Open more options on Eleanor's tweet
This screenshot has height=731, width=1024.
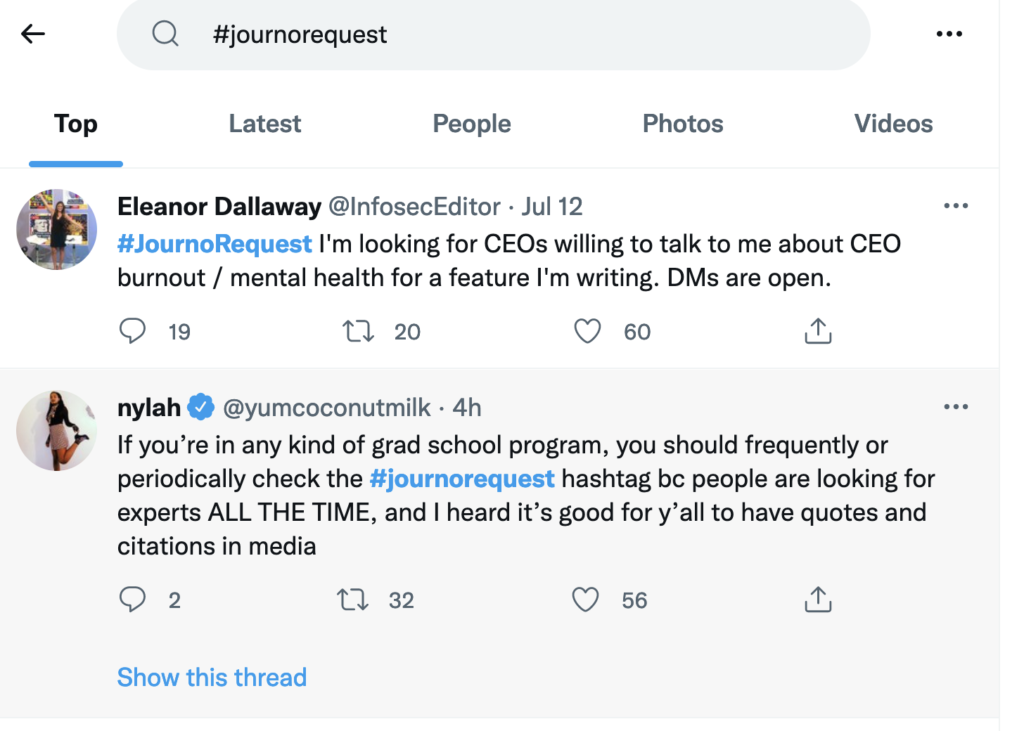click(x=956, y=206)
